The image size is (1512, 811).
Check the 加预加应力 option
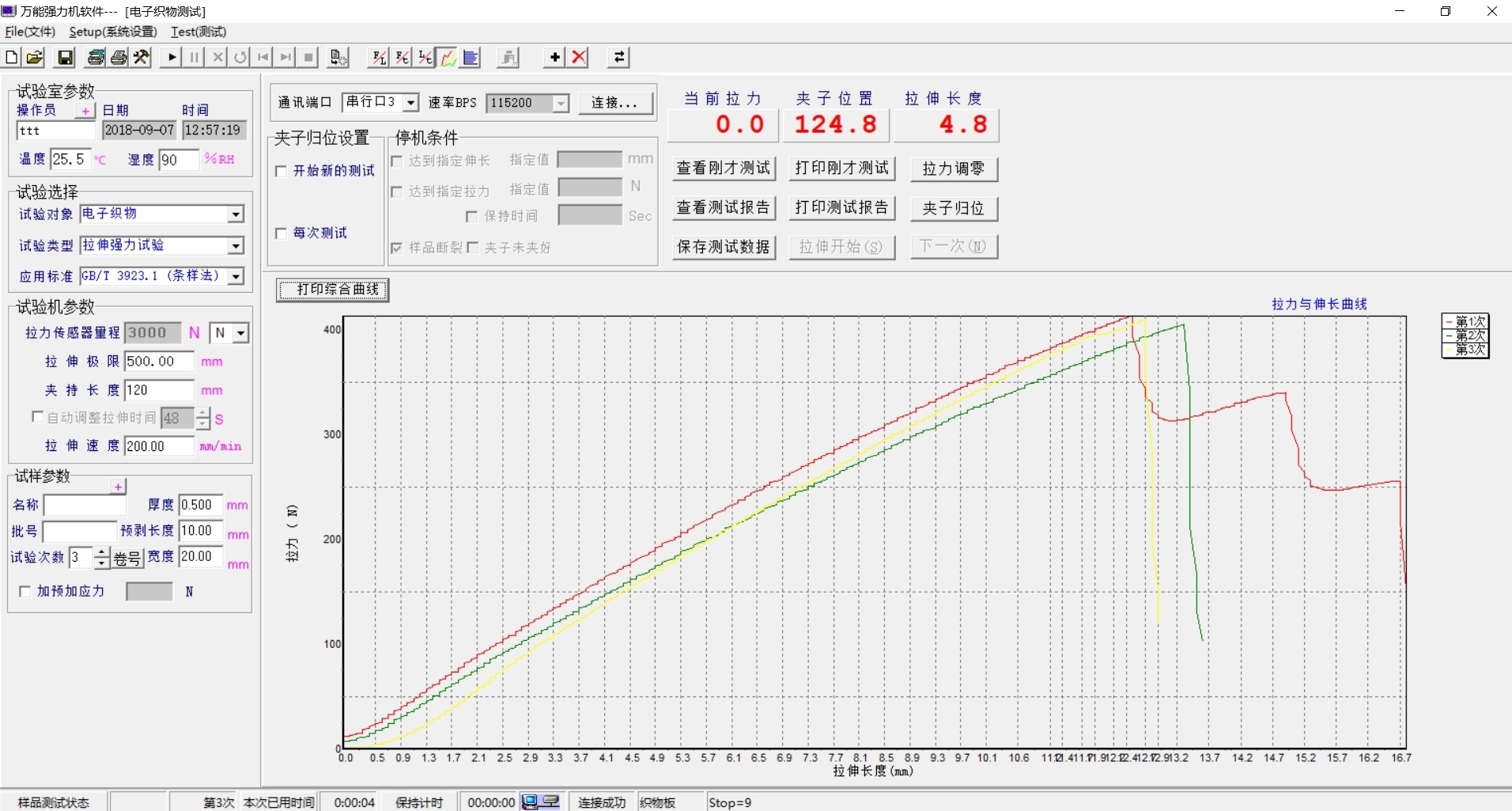(x=25, y=591)
